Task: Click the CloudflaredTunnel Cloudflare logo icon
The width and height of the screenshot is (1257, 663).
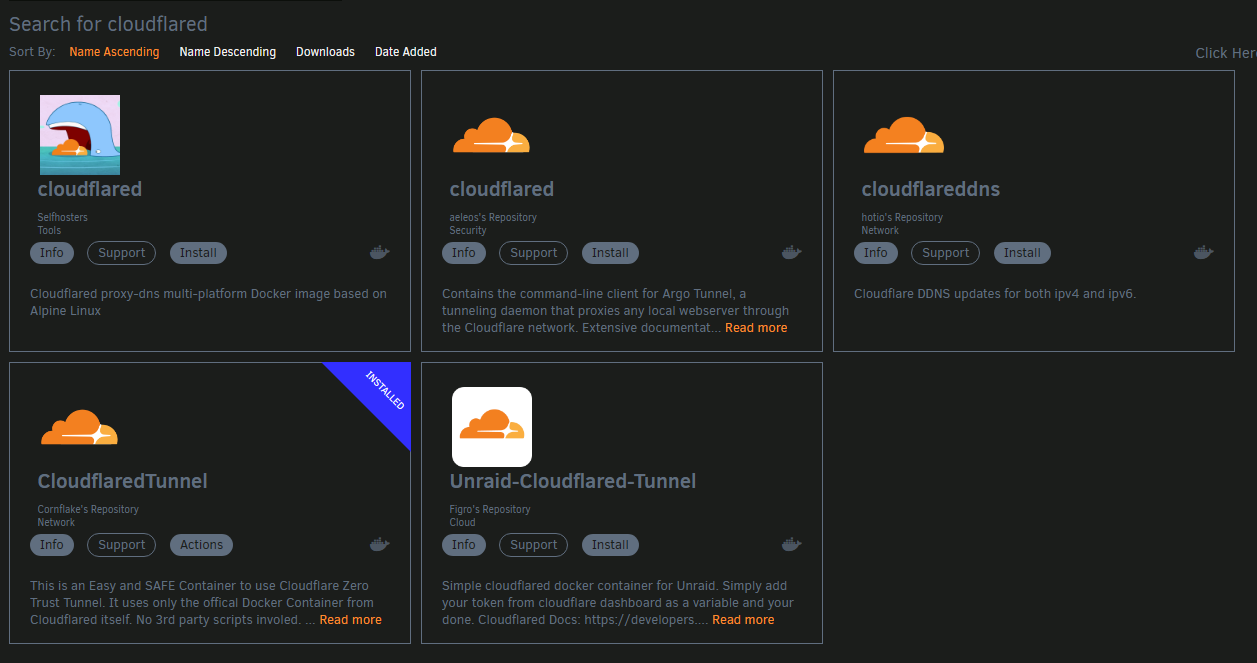Action: (79, 427)
